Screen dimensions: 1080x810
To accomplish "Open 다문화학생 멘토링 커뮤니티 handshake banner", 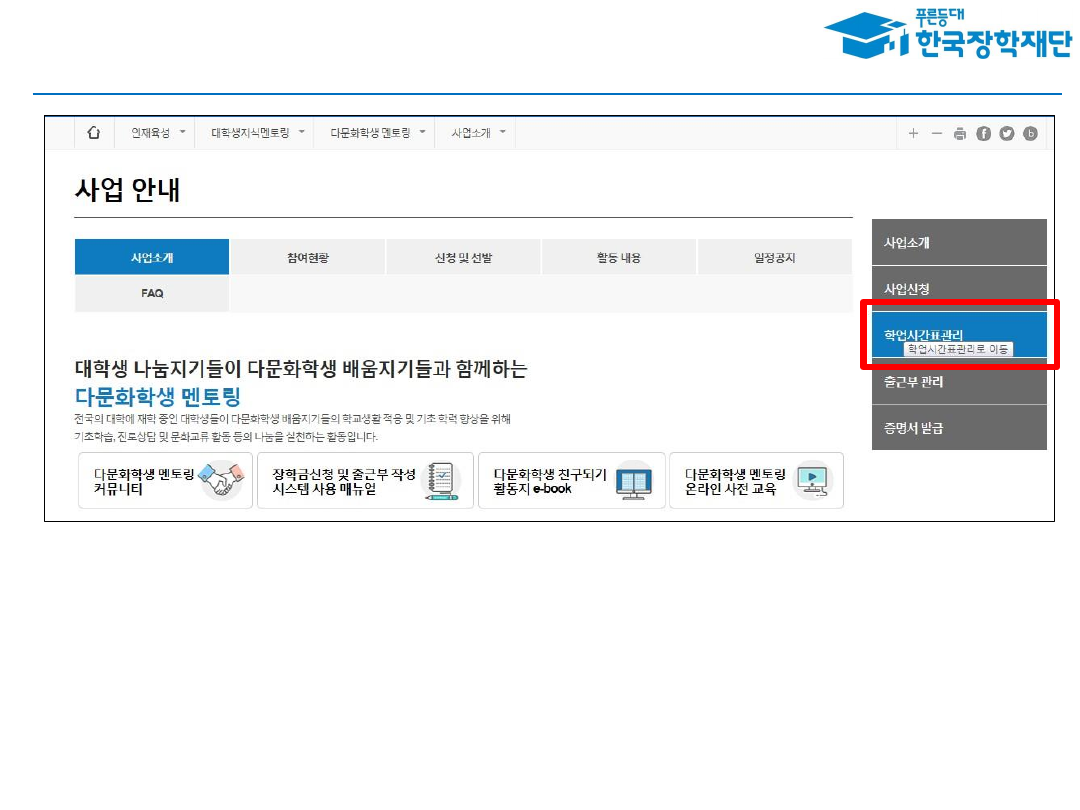I will 166,481.
